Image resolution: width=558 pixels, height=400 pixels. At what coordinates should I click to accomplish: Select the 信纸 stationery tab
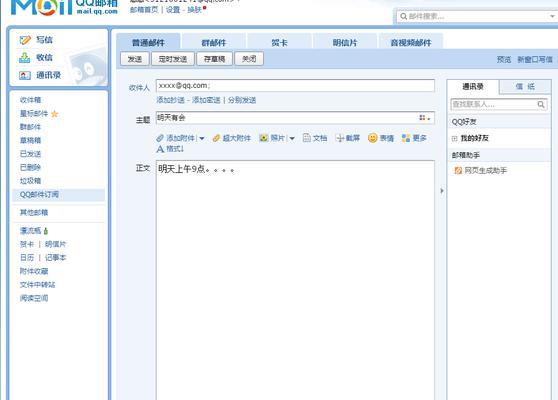[x=525, y=86]
